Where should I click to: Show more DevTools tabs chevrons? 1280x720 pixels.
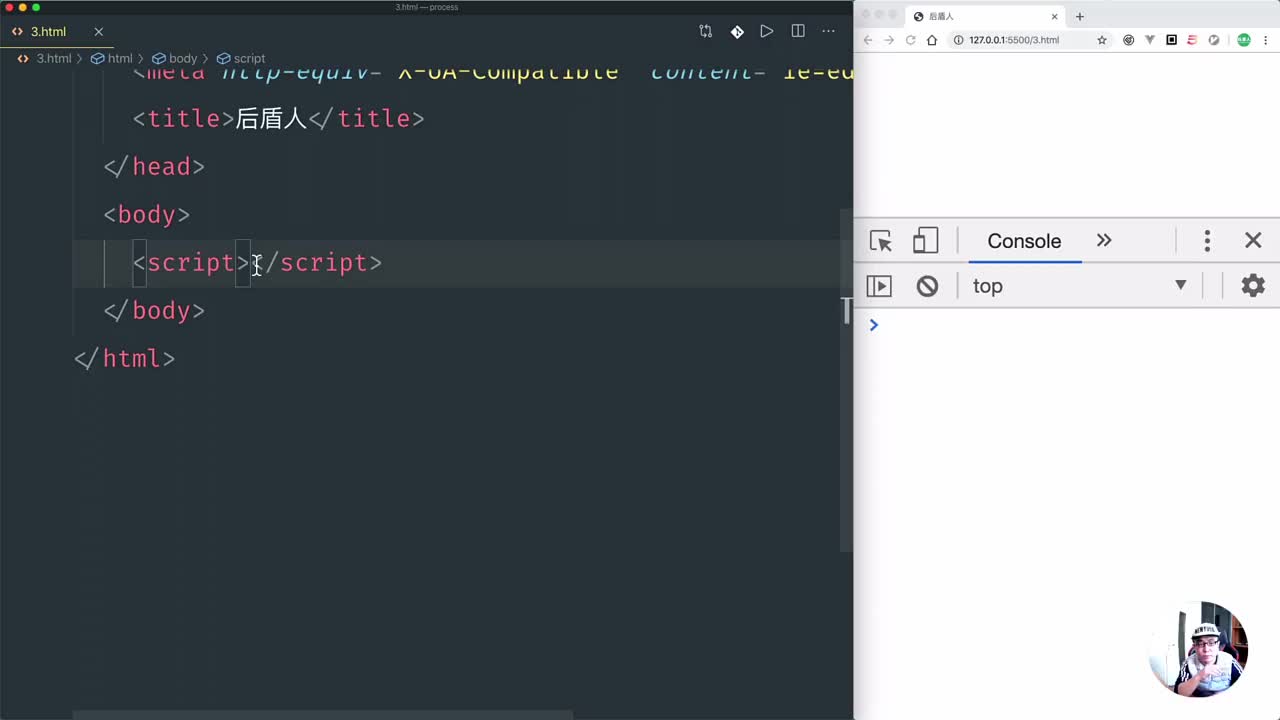click(x=1104, y=240)
